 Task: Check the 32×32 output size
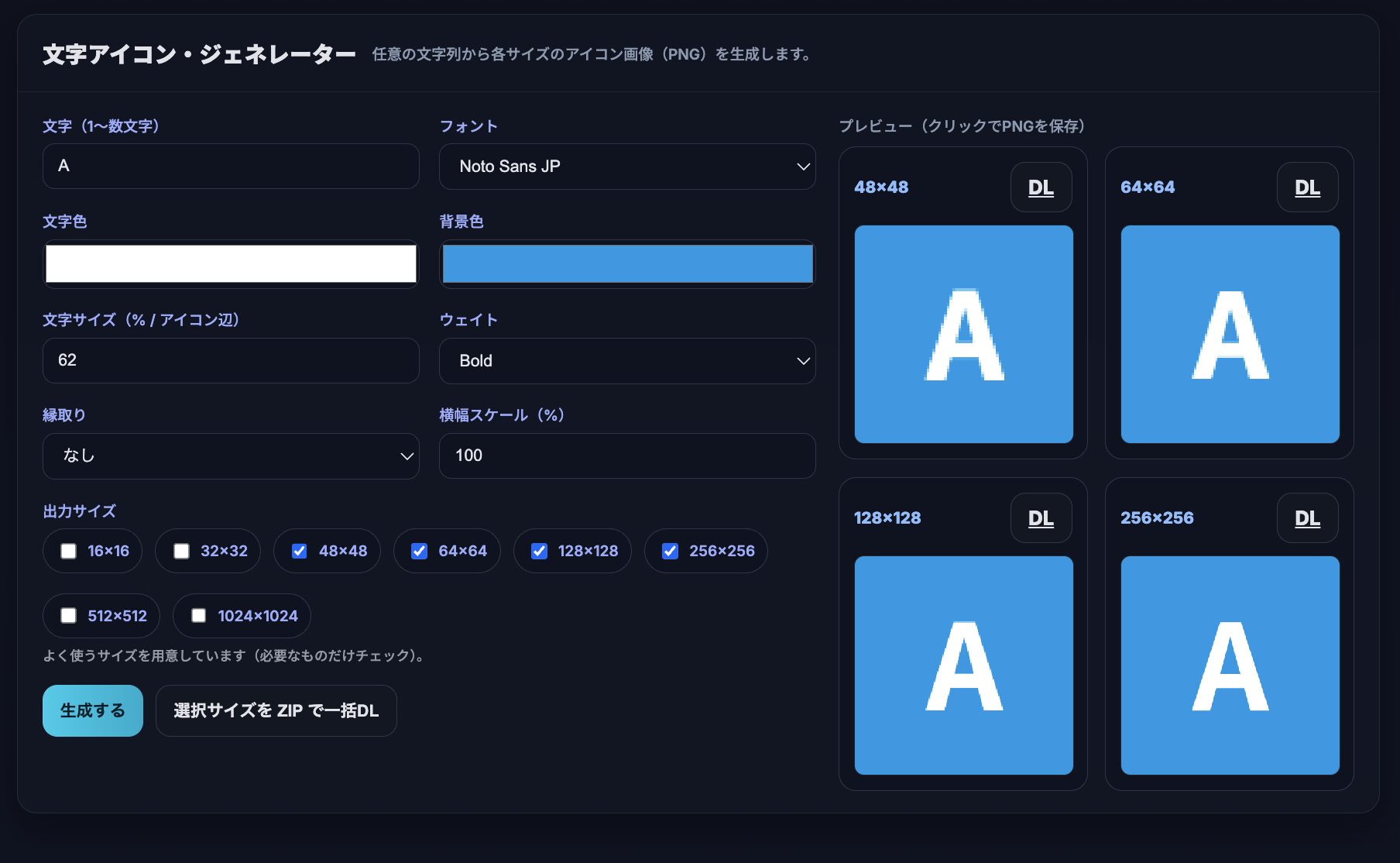point(181,551)
